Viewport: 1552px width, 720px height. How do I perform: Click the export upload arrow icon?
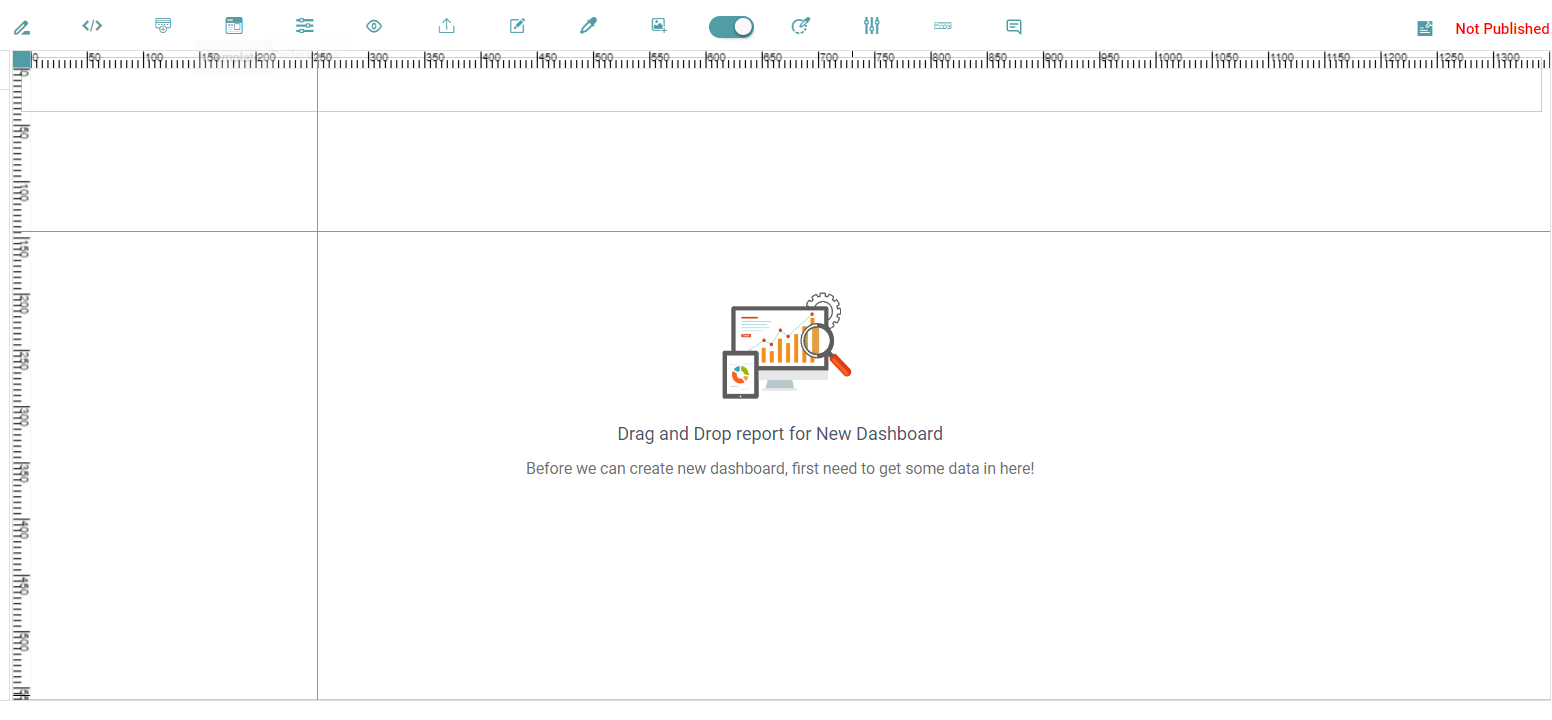pyautogui.click(x=447, y=26)
